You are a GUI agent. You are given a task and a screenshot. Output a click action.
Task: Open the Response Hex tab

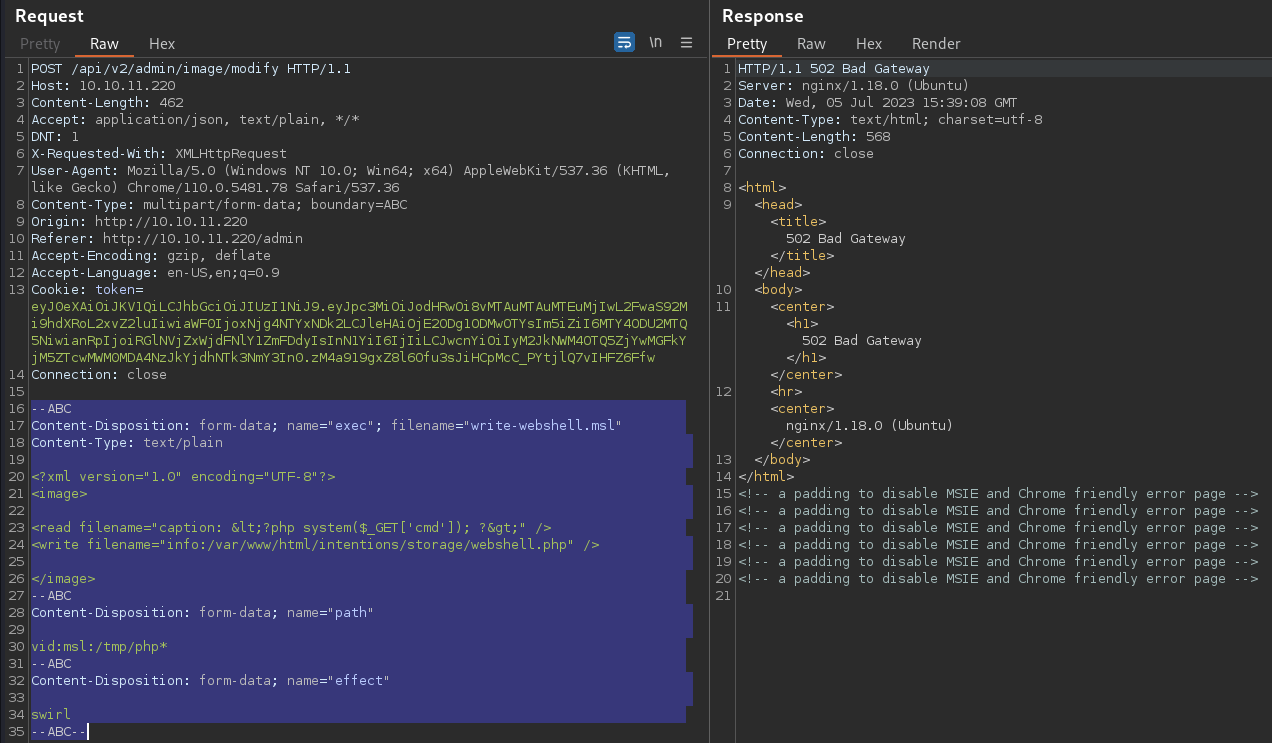point(869,44)
